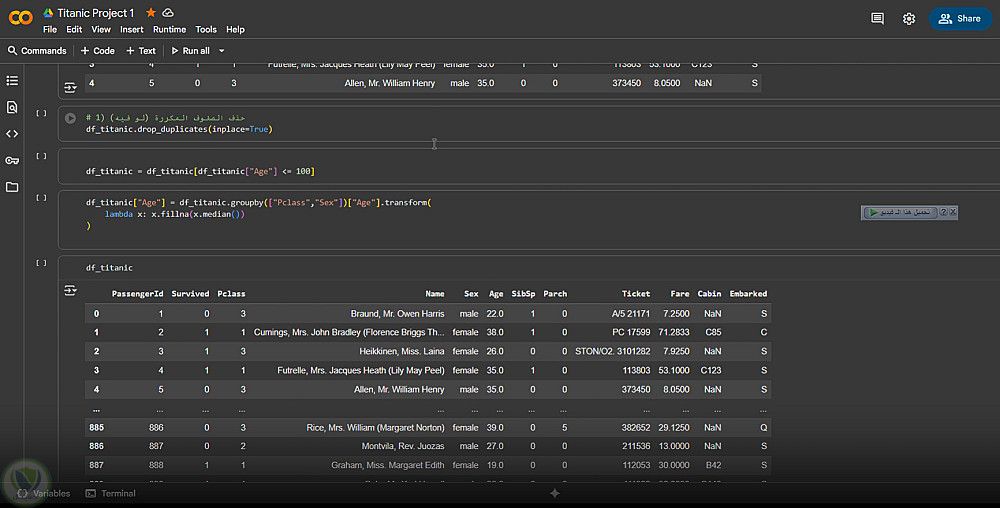The width and height of the screenshot is (1000, 508).
Task: Click the output icon beside the df_titanic table
Action: point(70,291)
